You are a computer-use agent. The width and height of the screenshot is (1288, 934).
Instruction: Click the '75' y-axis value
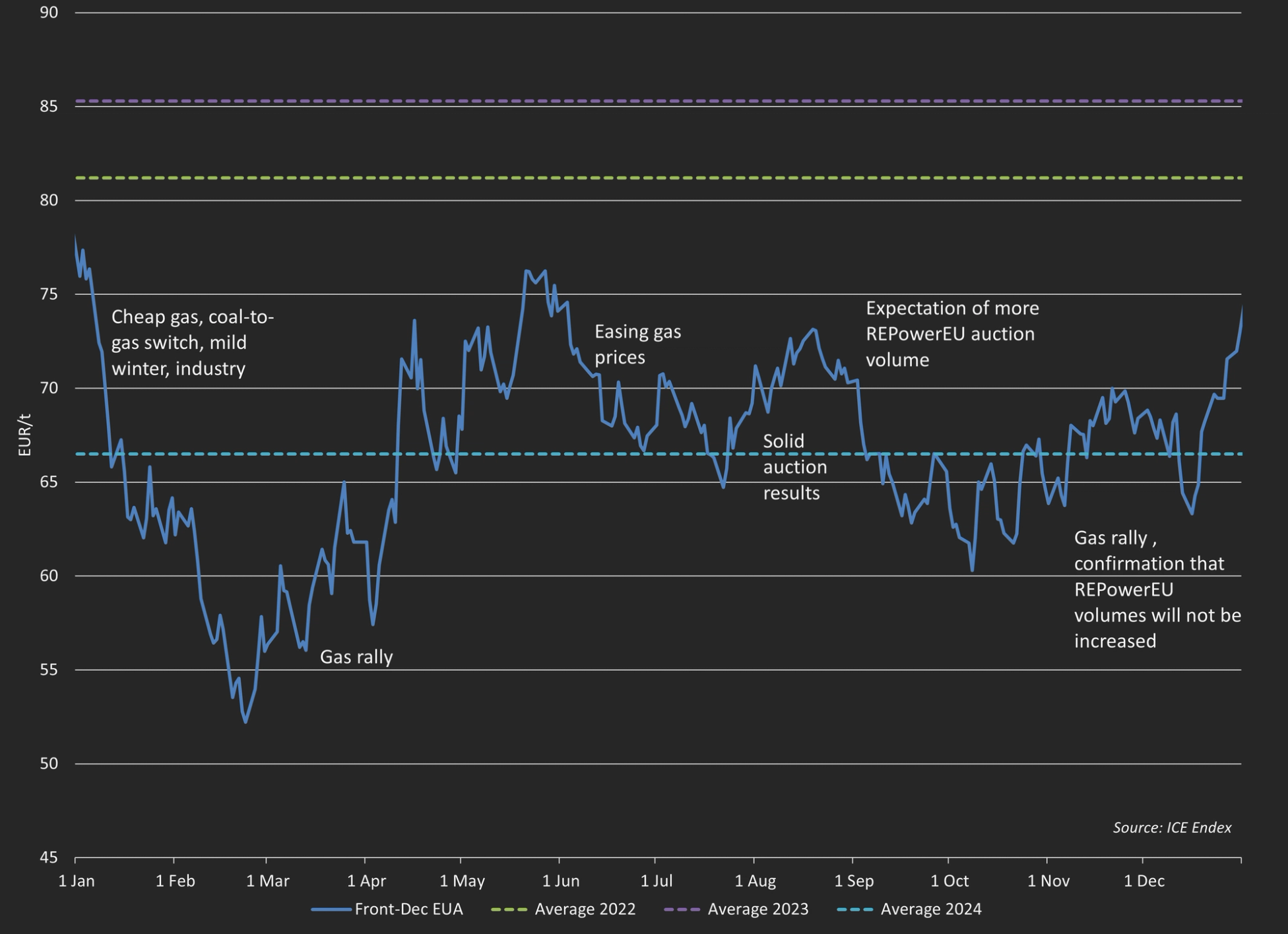coord(49,294)
